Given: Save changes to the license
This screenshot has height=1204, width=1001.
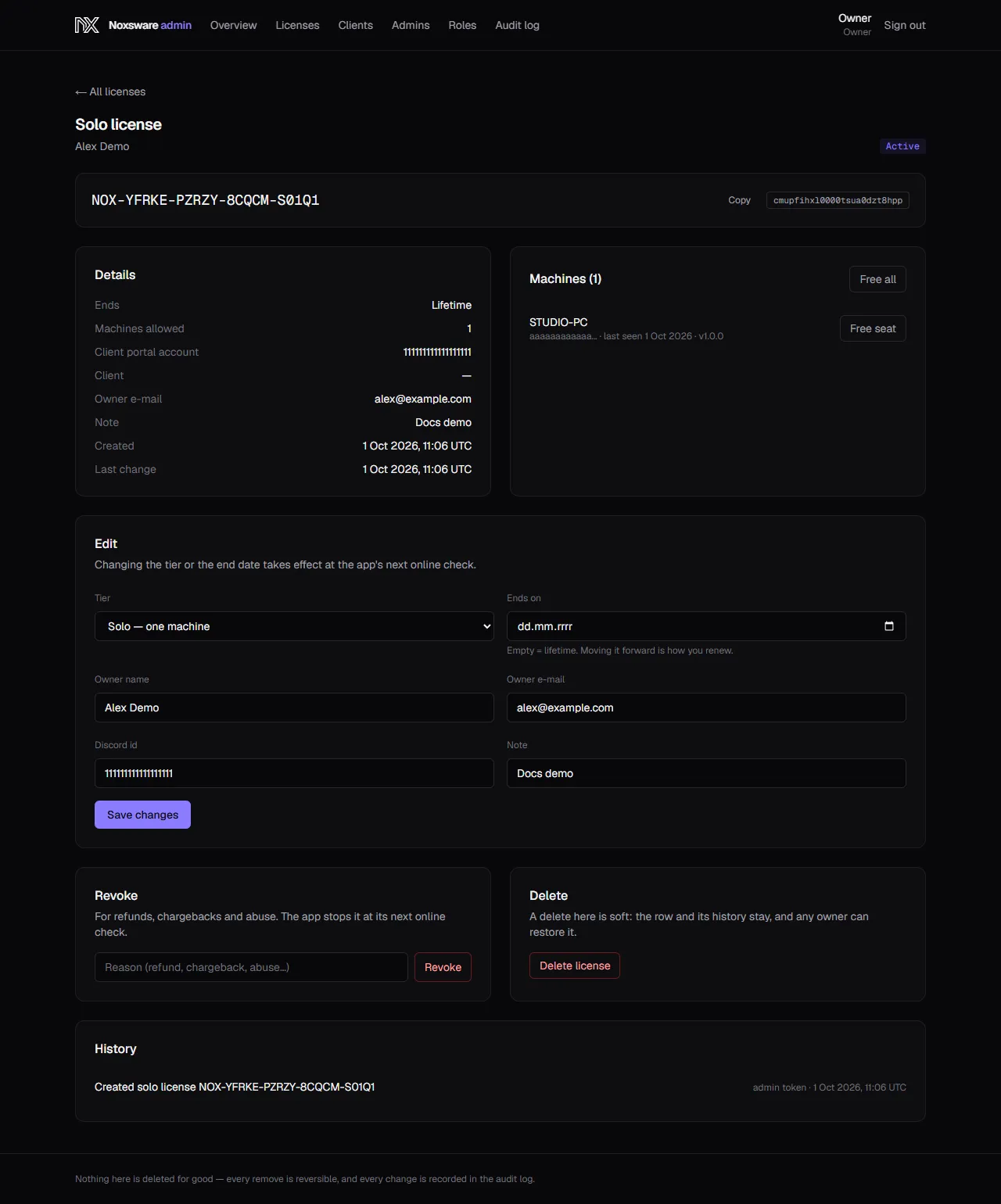Looking at the screenshot, I should (x=142, y=815).
